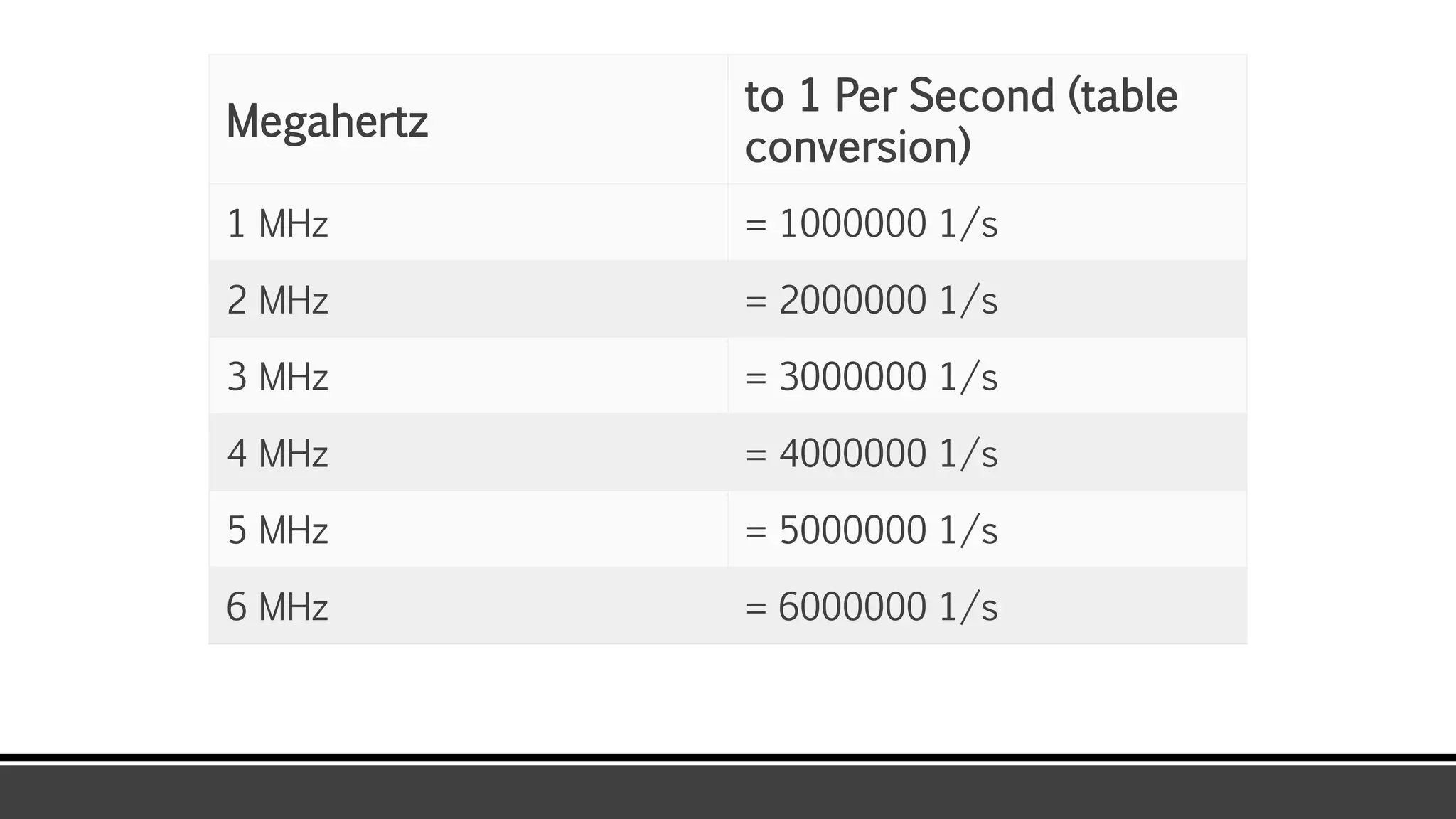1456x819 pixels.
Task: Click the dark gray footer bar
Action: [x=728, y=793]
